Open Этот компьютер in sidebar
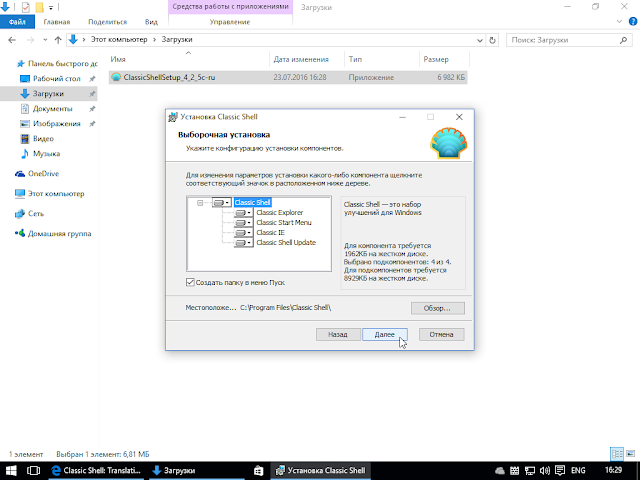The image size is (640, 480). [49, 193]
